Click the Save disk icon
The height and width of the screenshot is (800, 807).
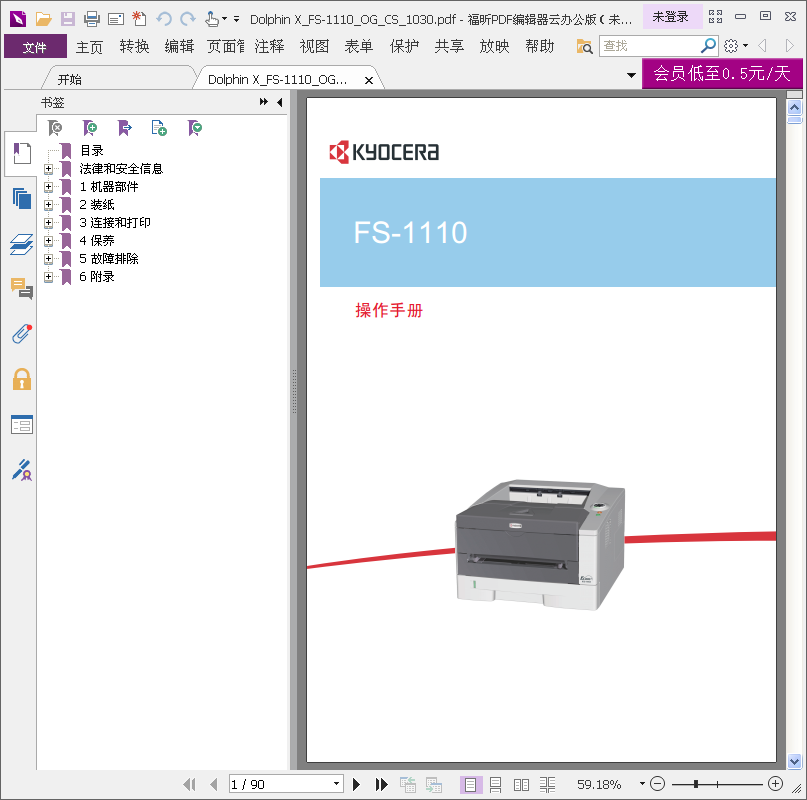(67, 19)
